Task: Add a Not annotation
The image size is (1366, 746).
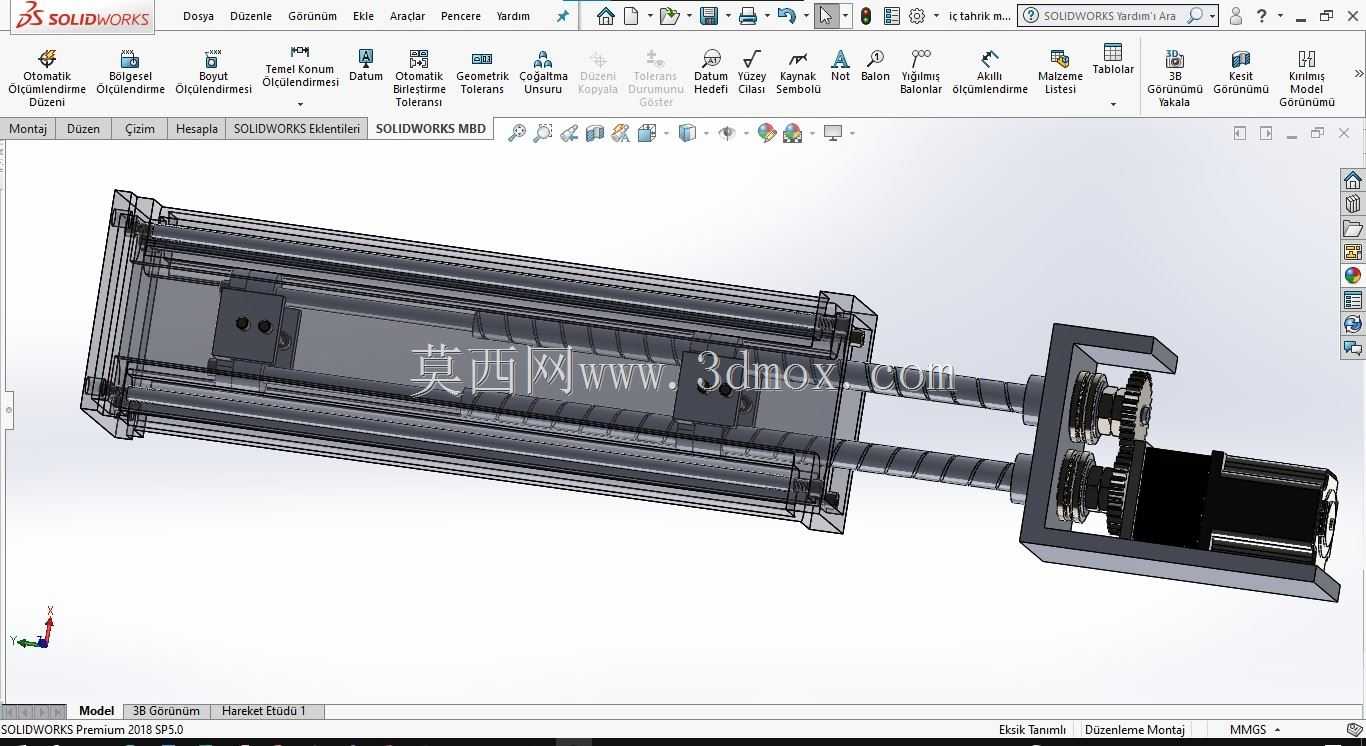Action: pyautogui.click(x=840, y=65)
